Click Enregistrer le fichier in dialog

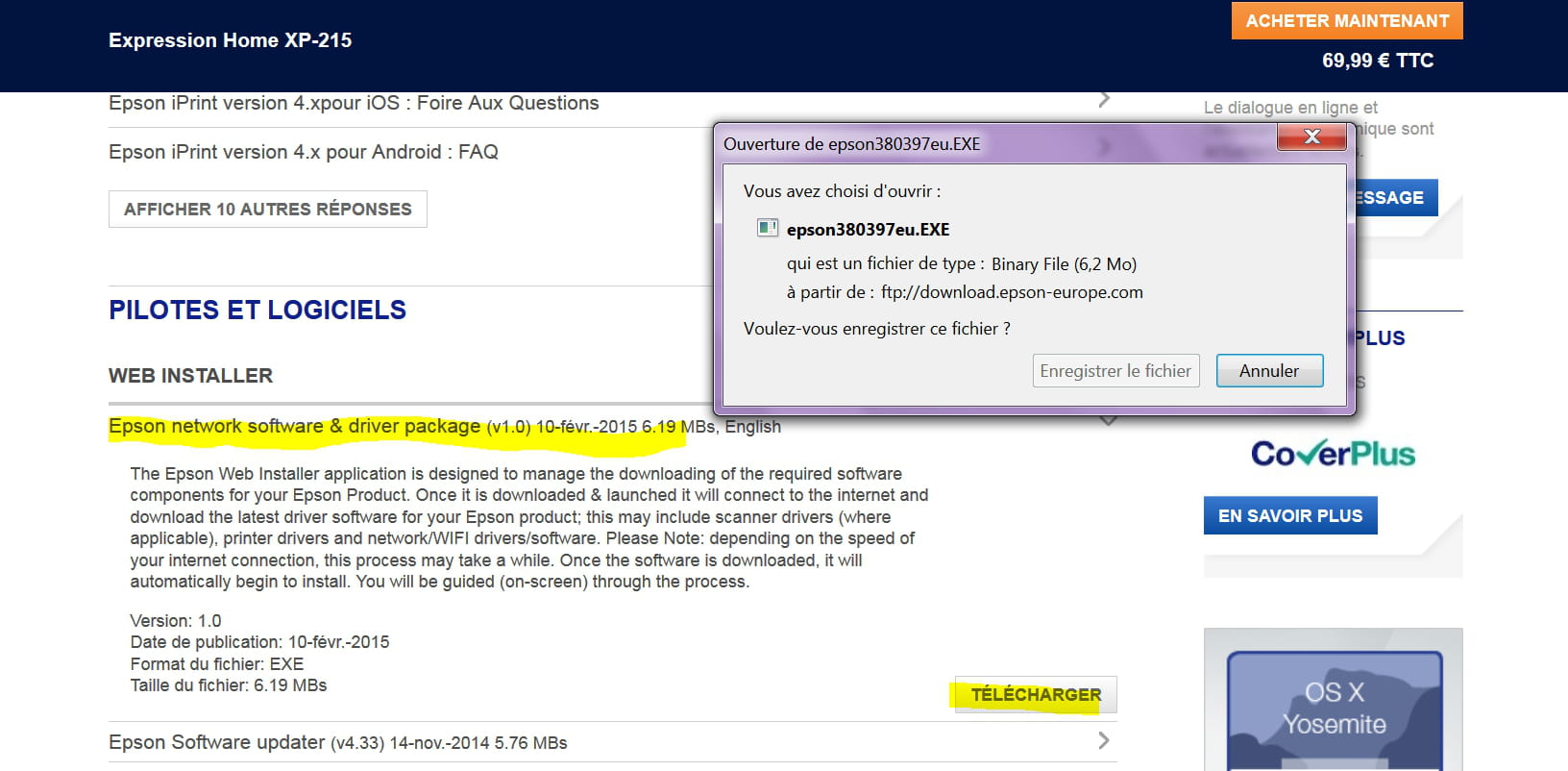pyautogui.click(x=1115, y=371)
